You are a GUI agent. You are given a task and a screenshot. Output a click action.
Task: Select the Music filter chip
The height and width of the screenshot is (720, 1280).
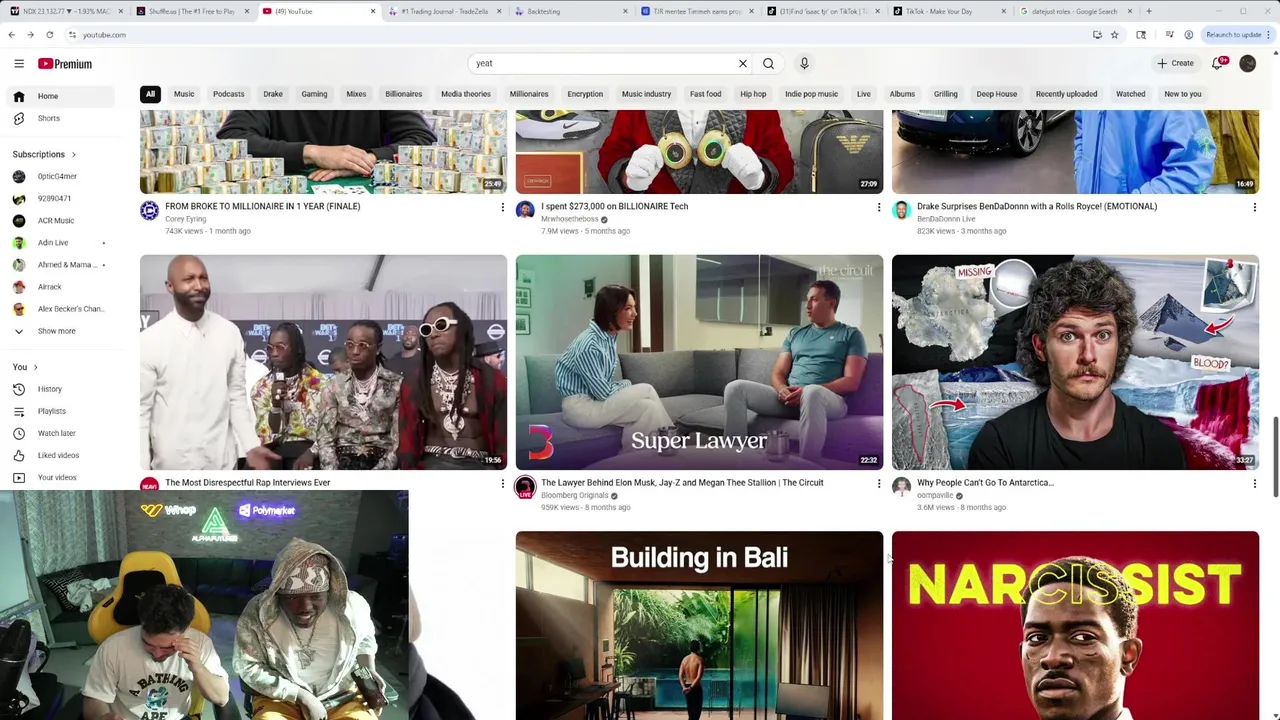(184, 94)
